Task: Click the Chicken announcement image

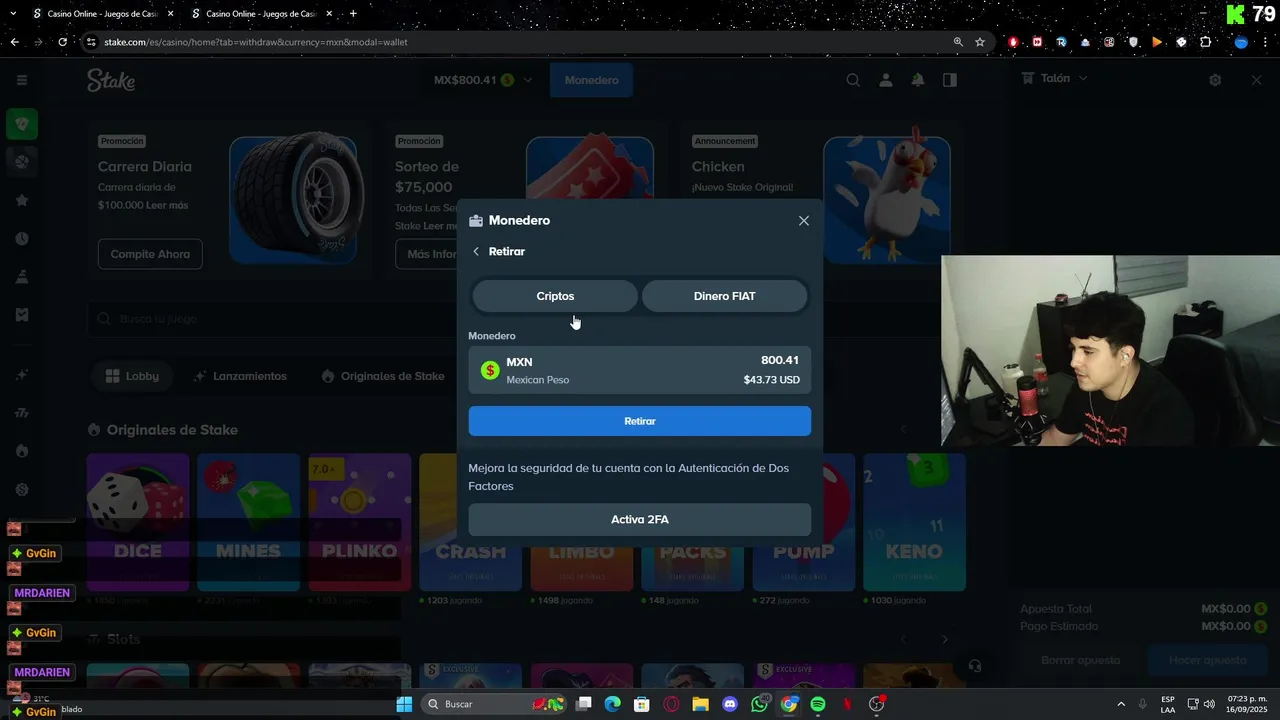Action: 887,200
